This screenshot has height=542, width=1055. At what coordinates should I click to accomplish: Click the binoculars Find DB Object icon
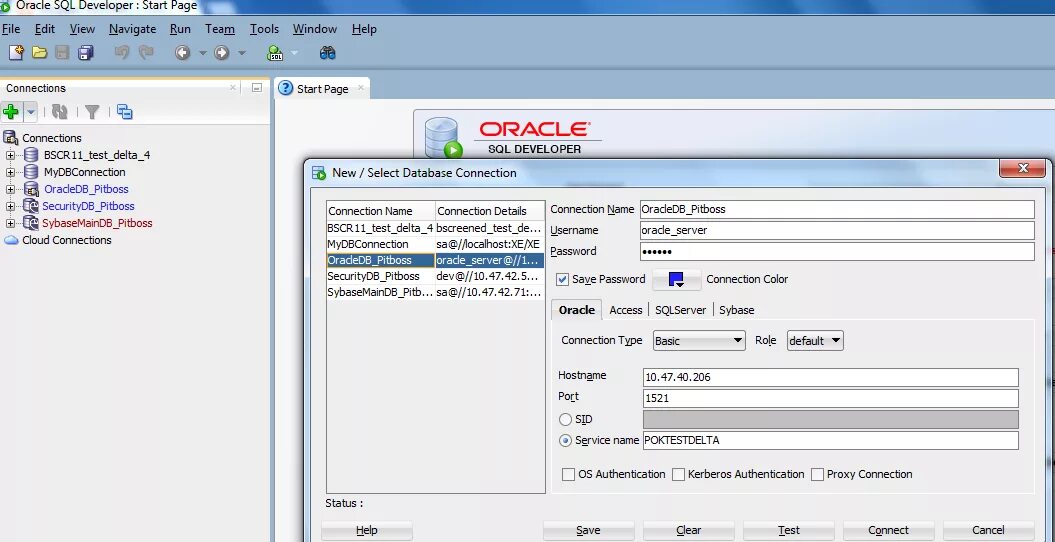point(328,52)
